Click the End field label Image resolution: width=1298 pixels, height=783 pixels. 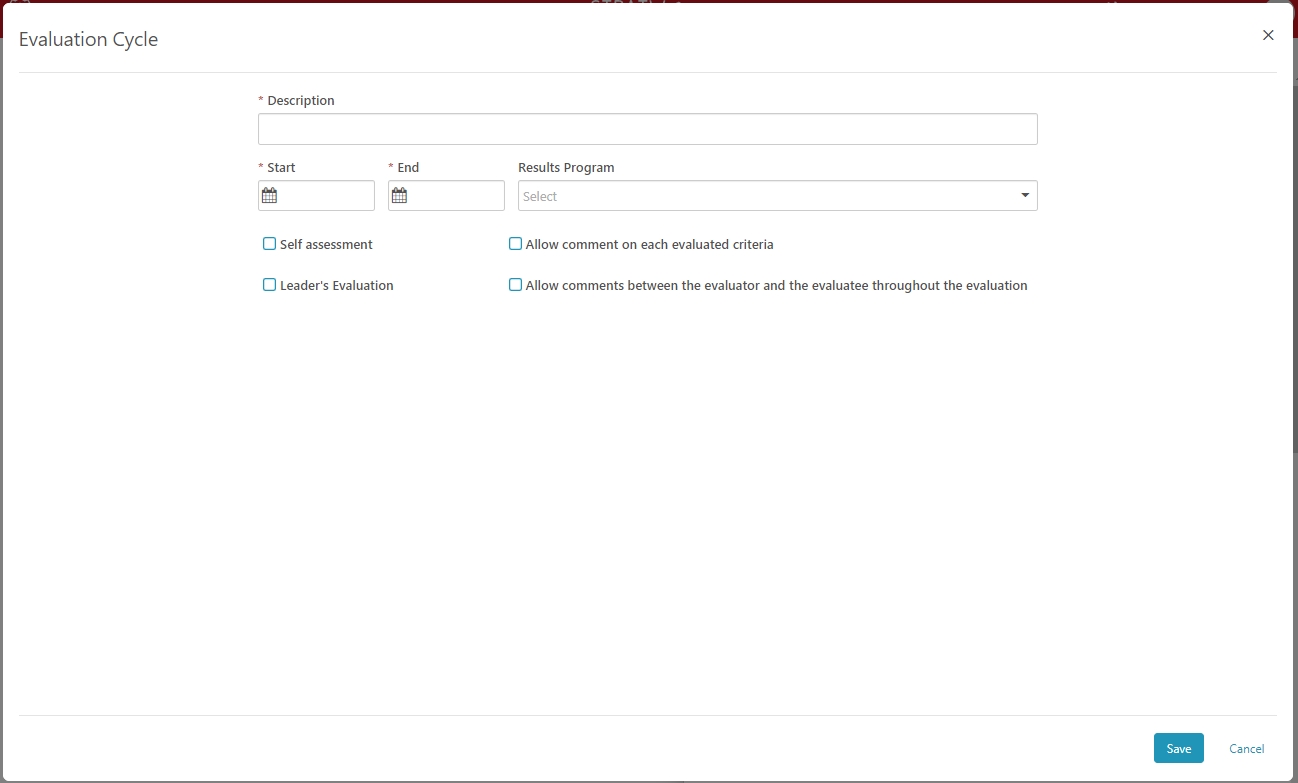coord(408,168)
